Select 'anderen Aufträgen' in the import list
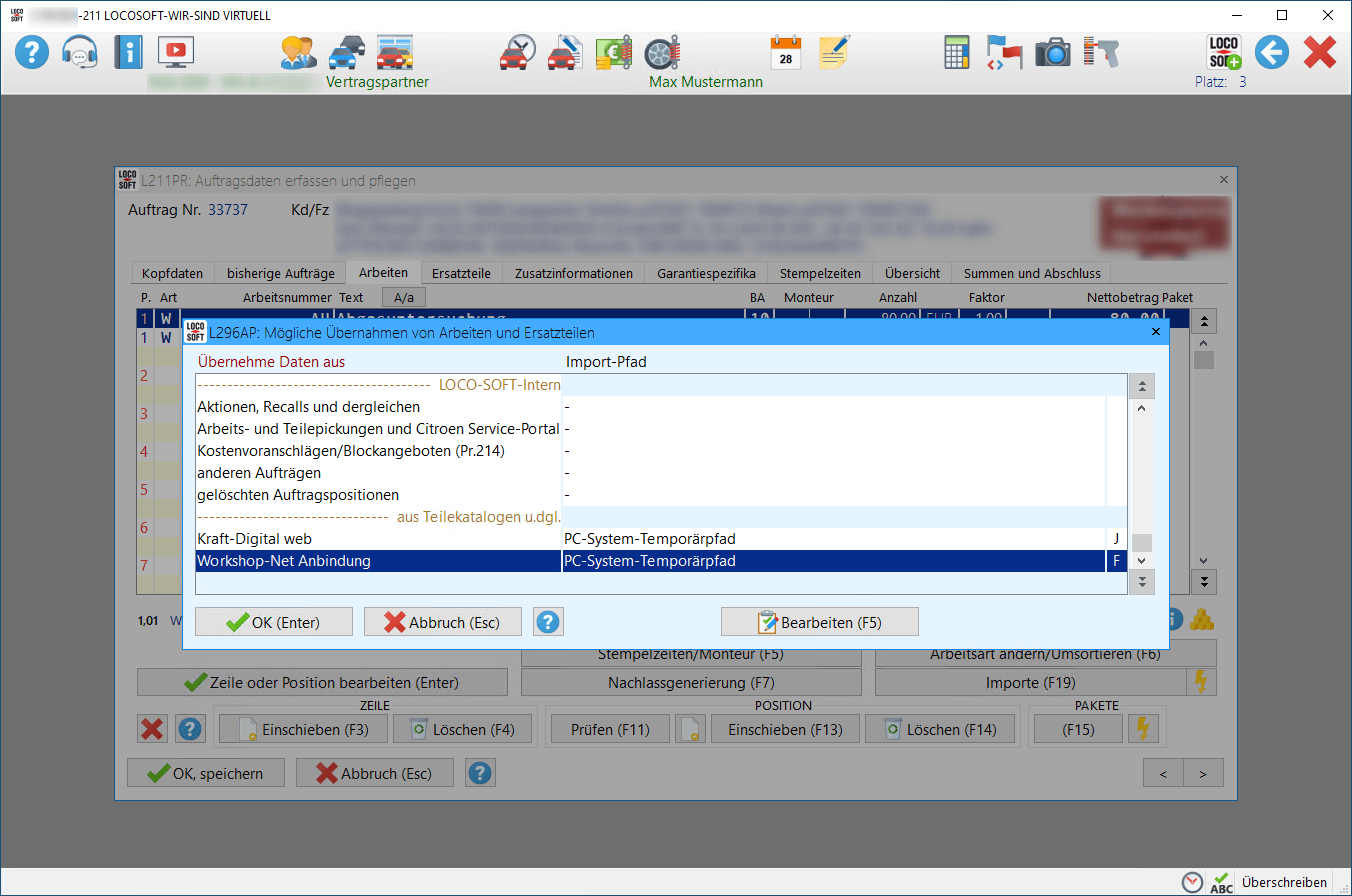Image resolution: width=1352 pixels, height=896 pixels. tap(378, 473)
